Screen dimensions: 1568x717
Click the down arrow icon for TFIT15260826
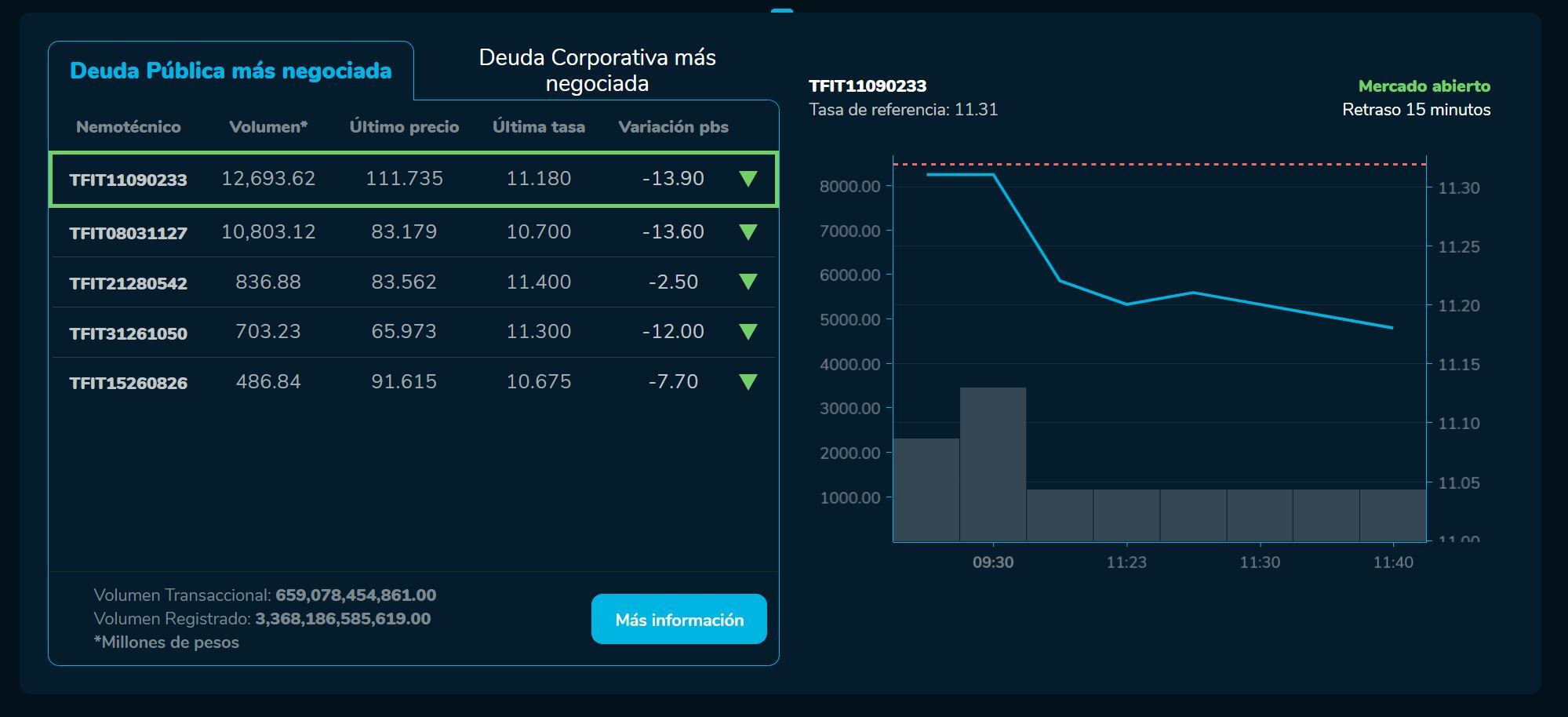747,382
